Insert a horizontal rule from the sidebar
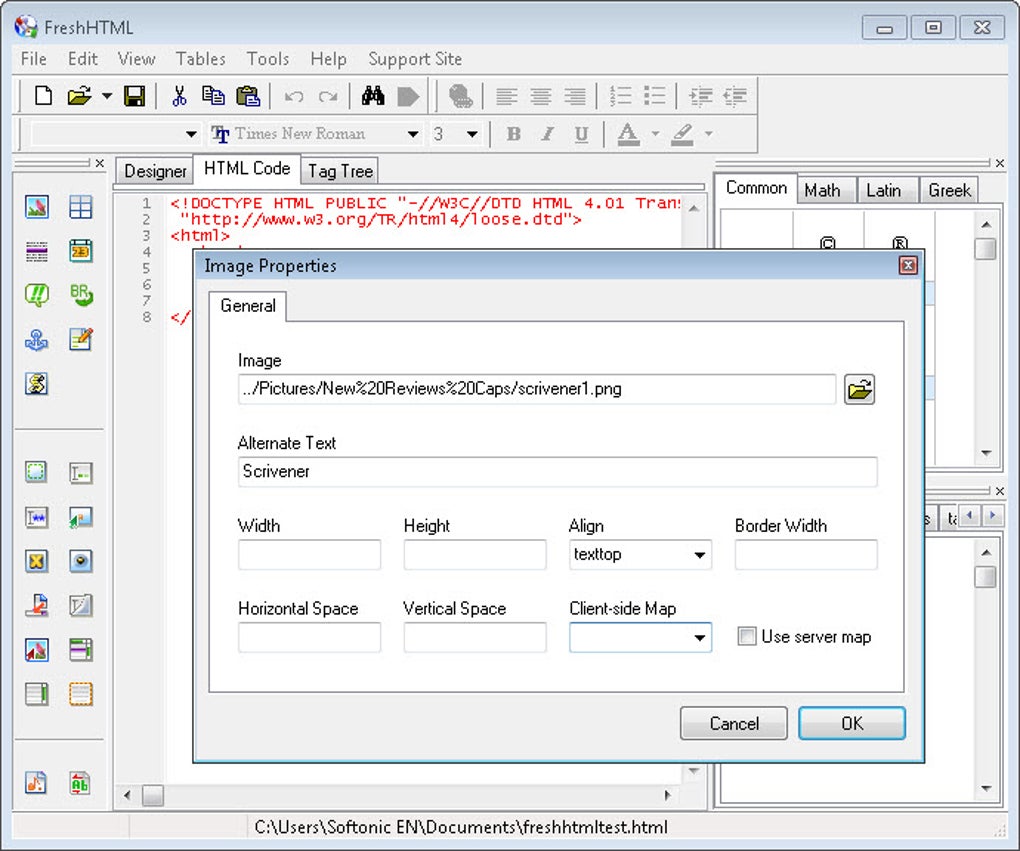 (36, 251)
